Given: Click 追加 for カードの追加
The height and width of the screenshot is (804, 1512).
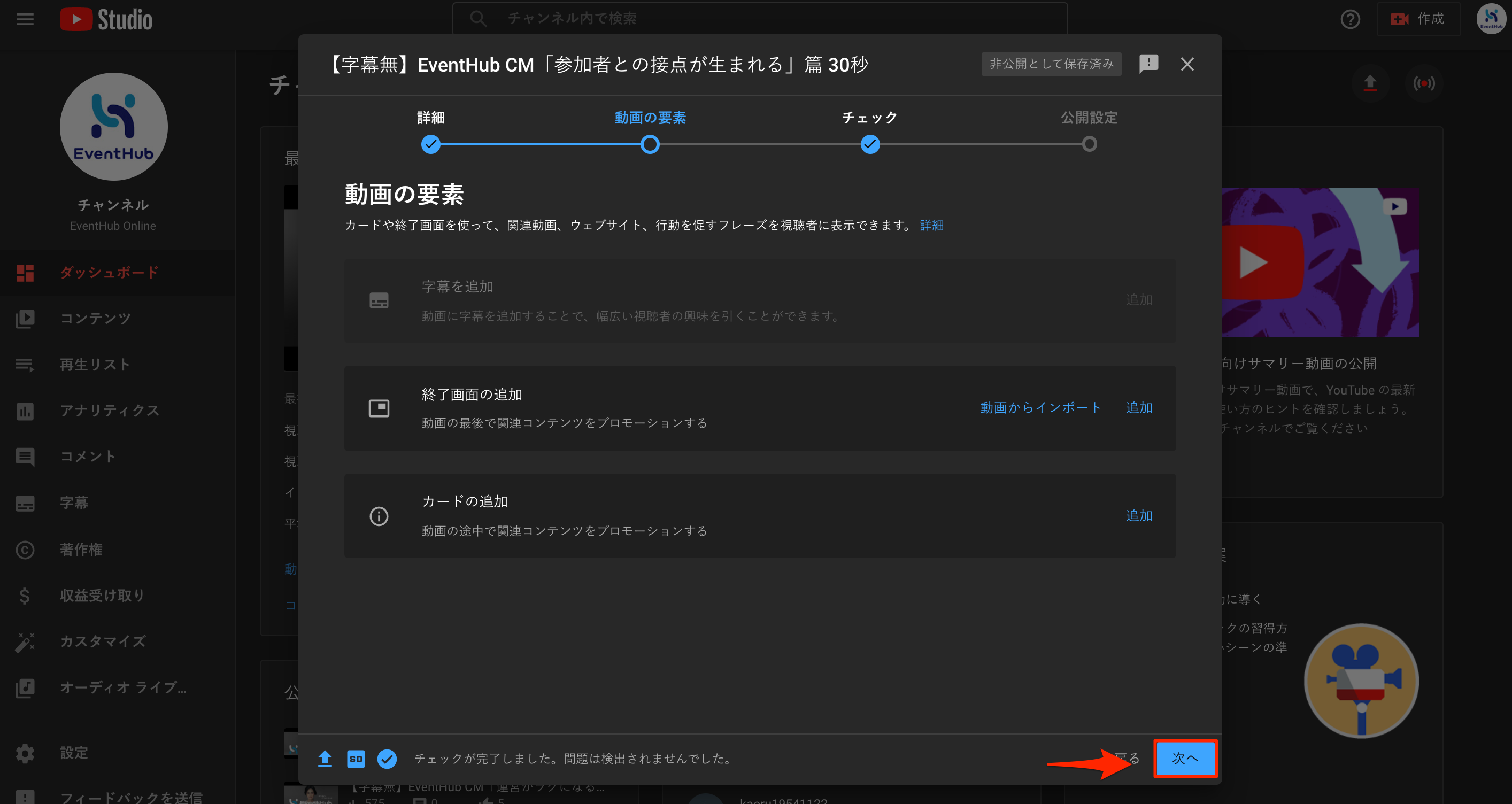Looking at the screenshot, I should click(x=1139, y=516).
